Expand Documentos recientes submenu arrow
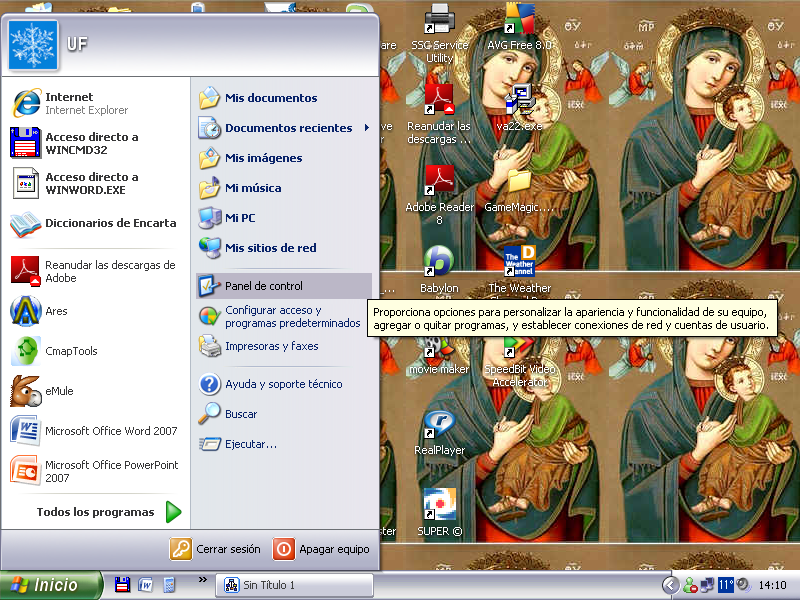800x600 pixels. point(367,128)
